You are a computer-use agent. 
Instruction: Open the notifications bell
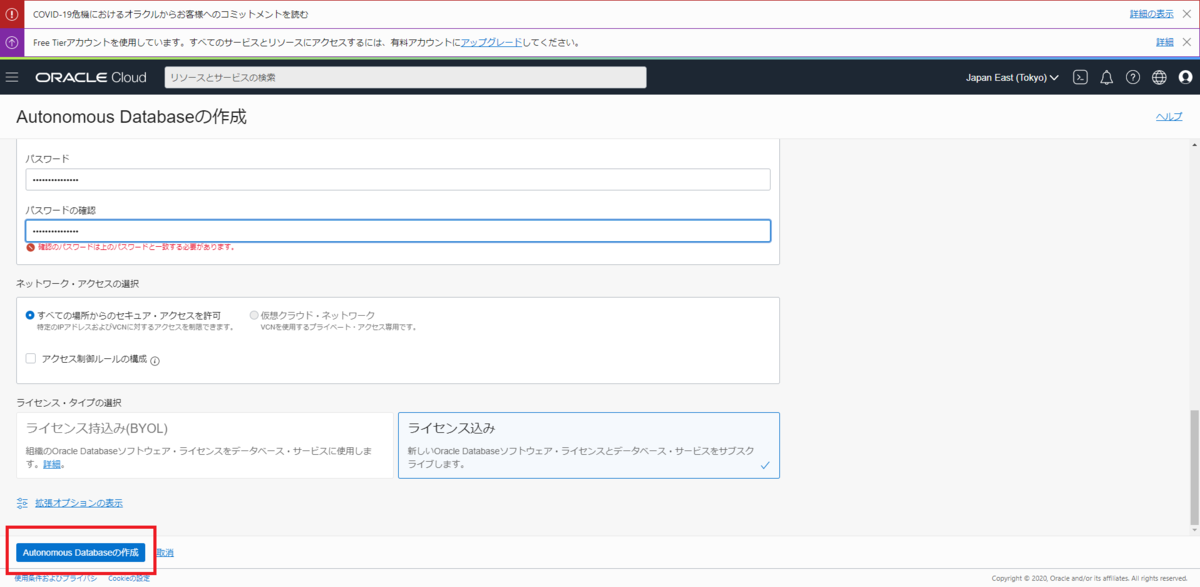pos(1106,77)
